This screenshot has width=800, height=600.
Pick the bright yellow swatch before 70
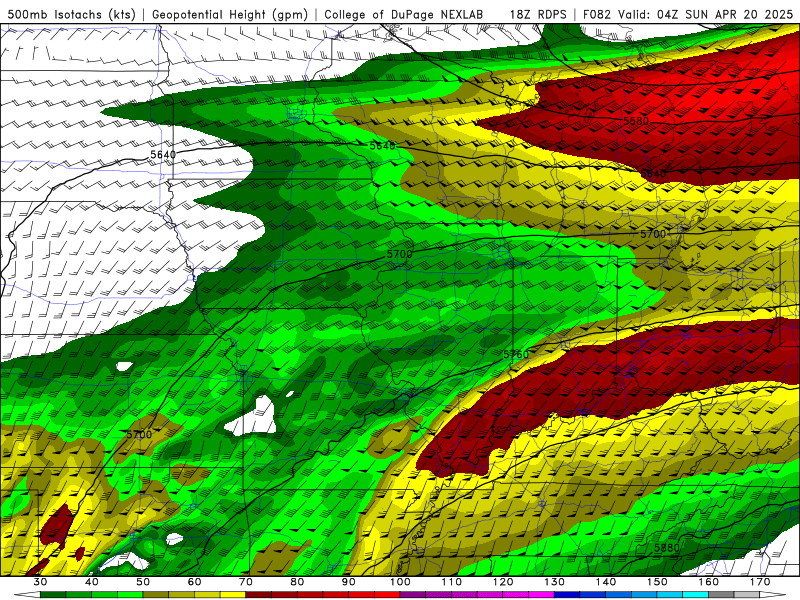point(233,595)
